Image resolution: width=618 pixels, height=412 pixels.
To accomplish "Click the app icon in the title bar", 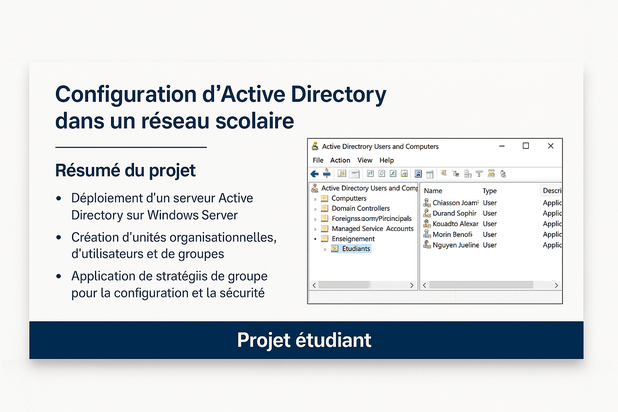I will [315, 146].
